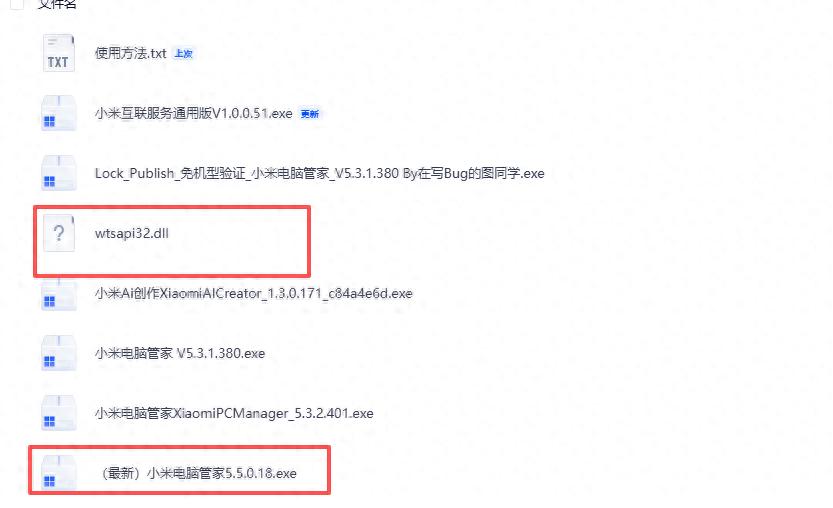Viewport: 833px width, 508px height.
Task: Select file name (最新)小米电脑管家5.5.0.18.exe
Action: 198,473
